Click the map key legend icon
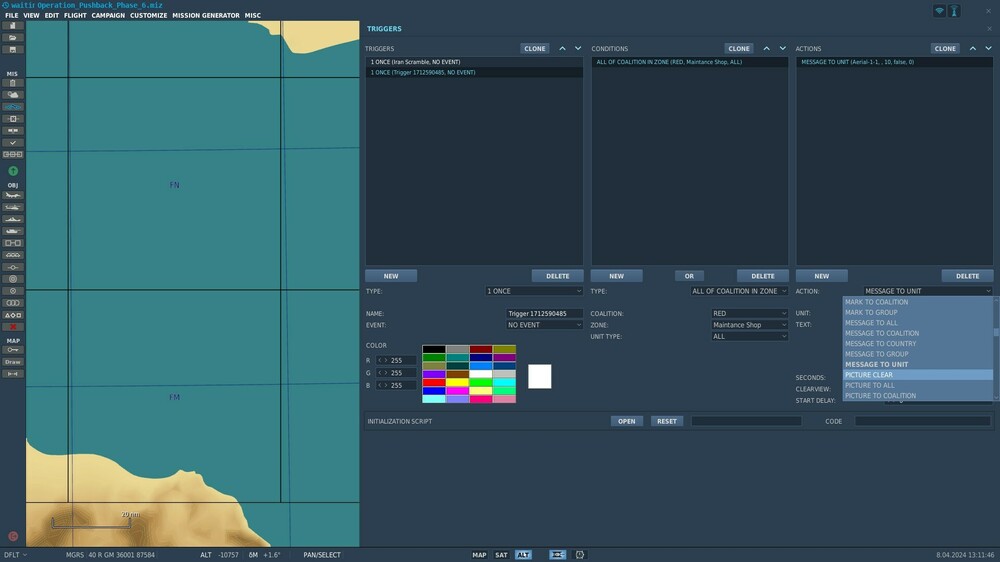Image resolution: width=1000 pixels, height=562 pixels. pyautogui.click(x=13, y=350)
